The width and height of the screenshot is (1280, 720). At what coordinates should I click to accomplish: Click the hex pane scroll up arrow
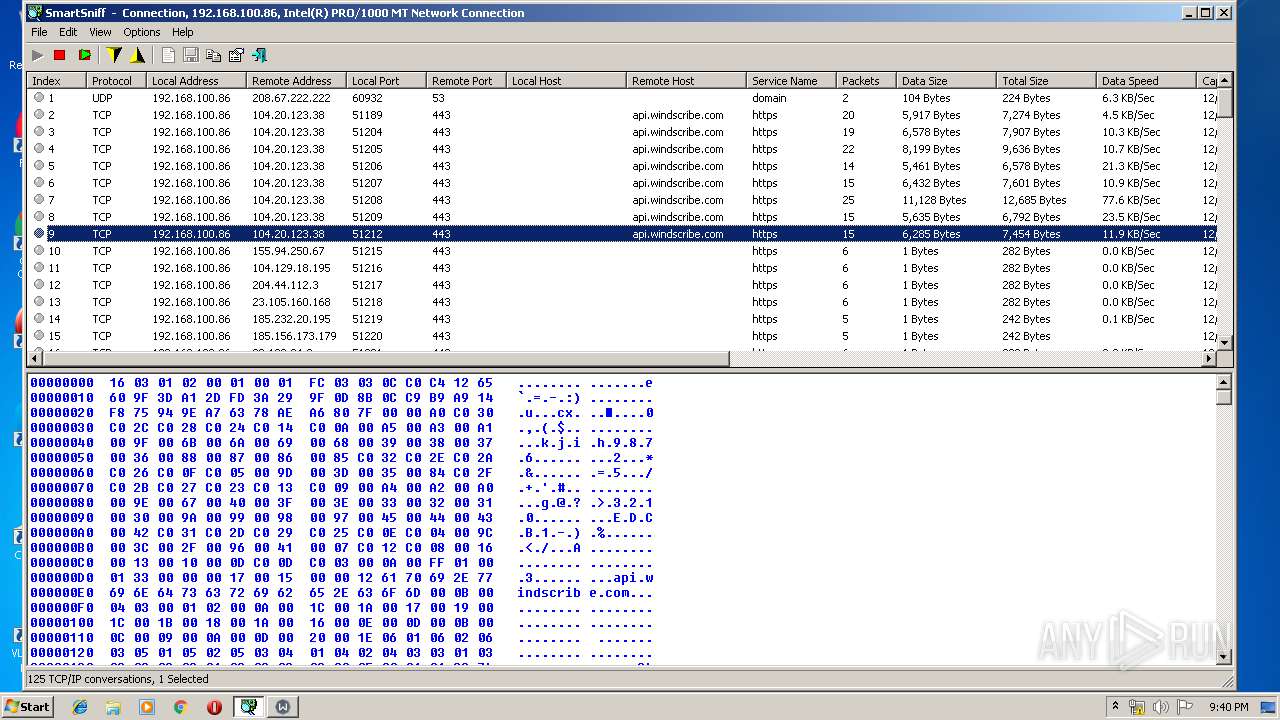click(x=1225, y=383)
